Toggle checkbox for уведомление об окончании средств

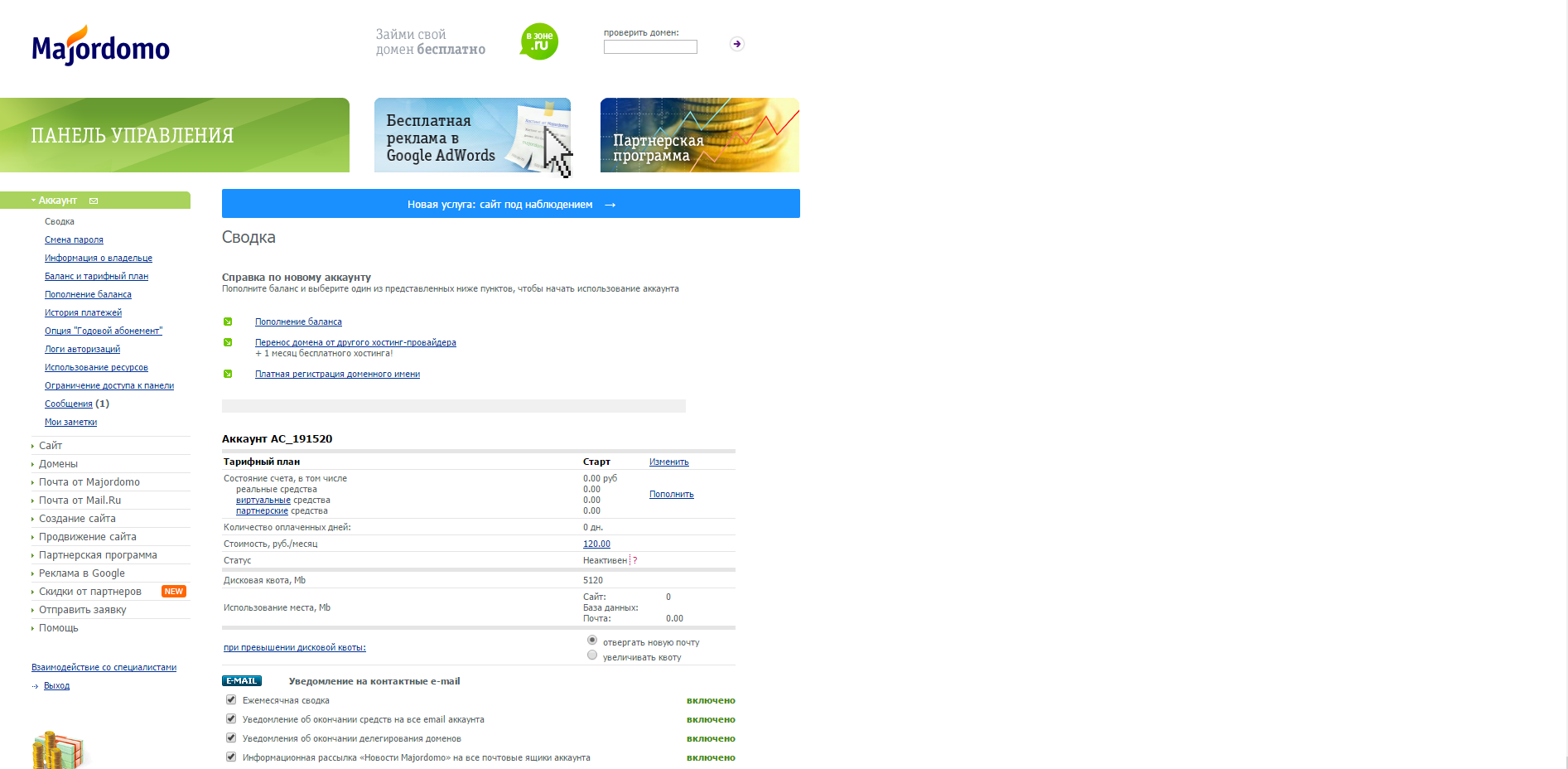click(x=231, y=718)
